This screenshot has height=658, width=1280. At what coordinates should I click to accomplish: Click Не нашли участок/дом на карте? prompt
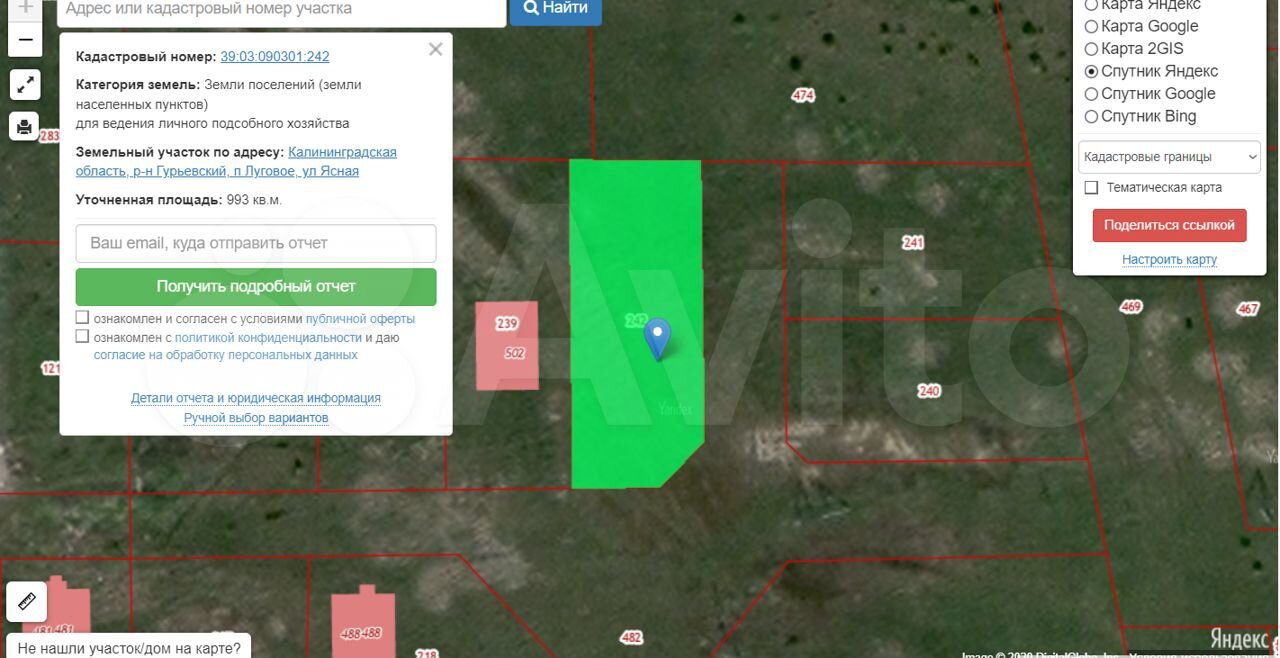click(x=129, y=647)
